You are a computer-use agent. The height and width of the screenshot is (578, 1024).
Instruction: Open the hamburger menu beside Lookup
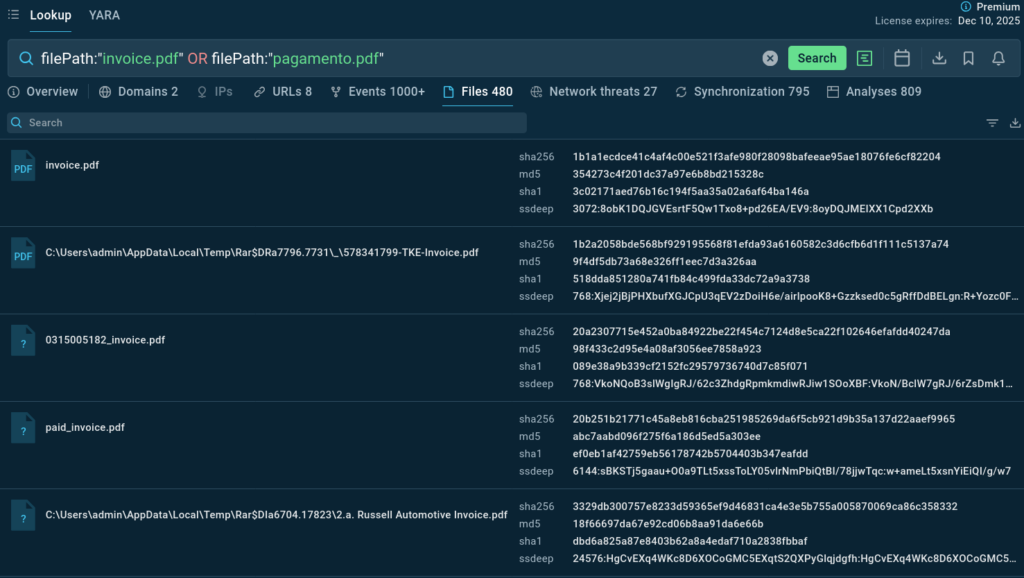[13, 15]
